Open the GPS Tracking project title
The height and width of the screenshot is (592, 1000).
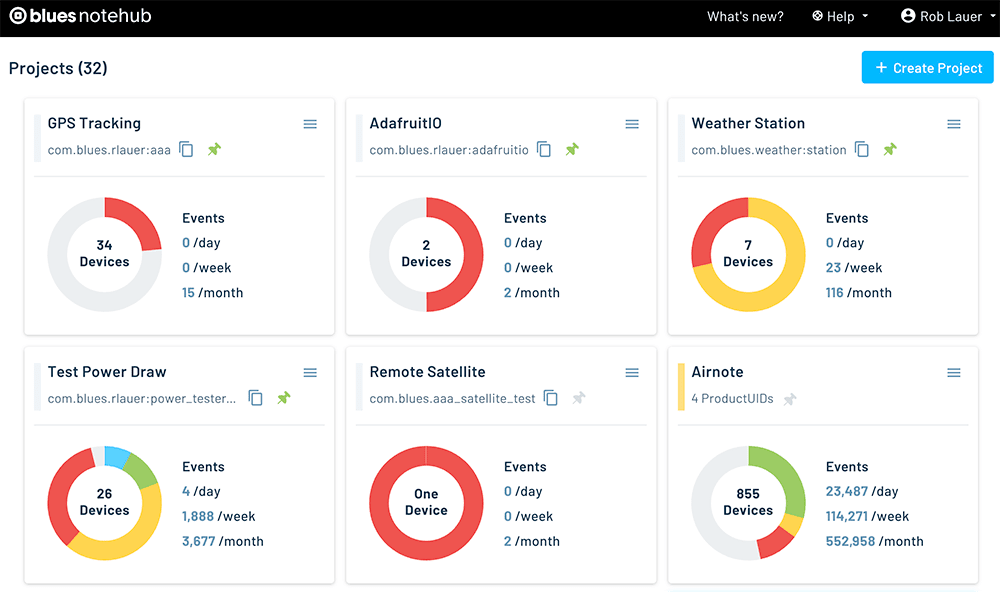[94, 123]
